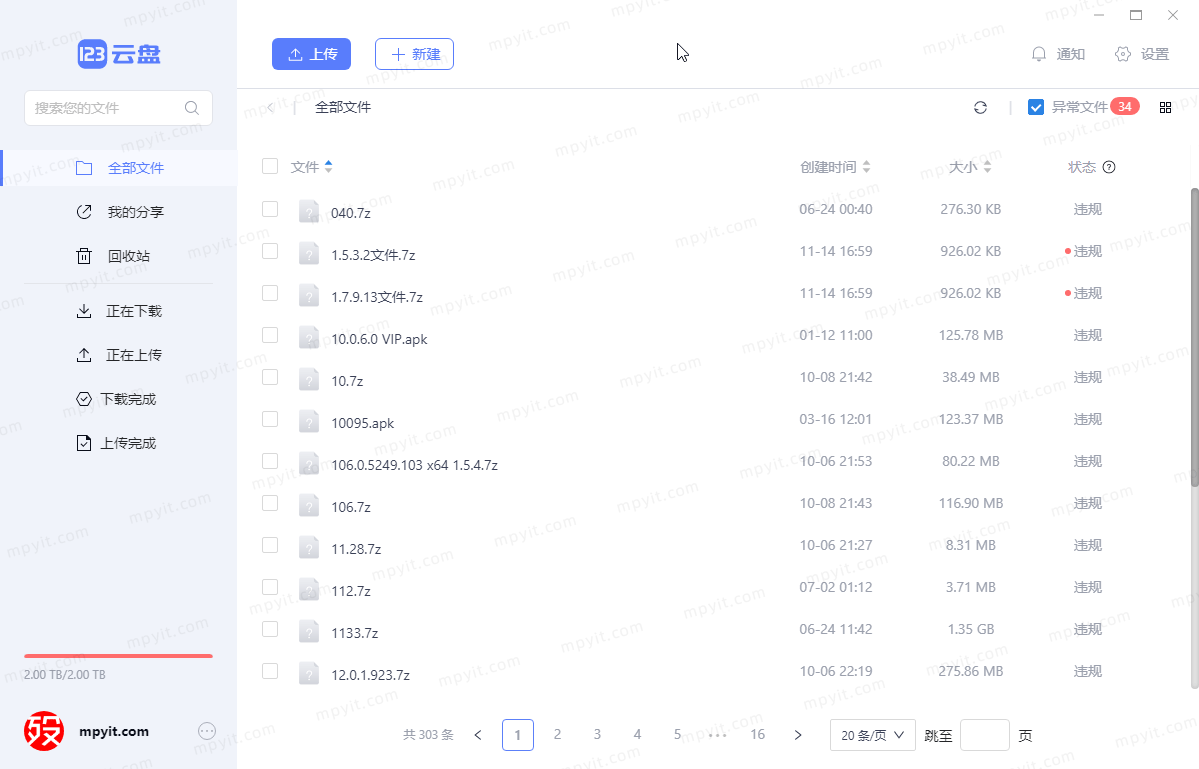Open 正在上传 in the sidebar
This screenshot has width=1199, height=769.
(119, 355)
